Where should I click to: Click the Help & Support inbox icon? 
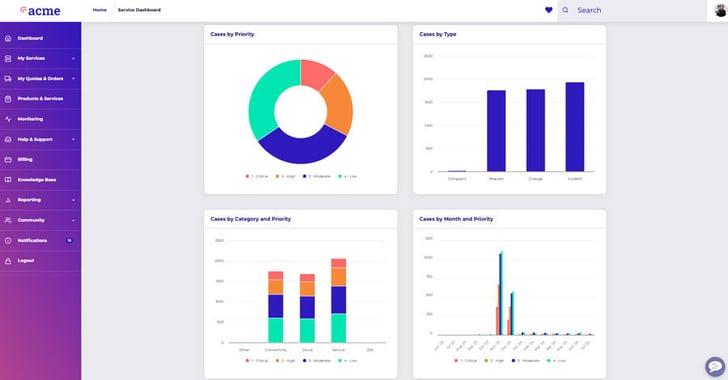pyautogui.click(x=8, y=139)
